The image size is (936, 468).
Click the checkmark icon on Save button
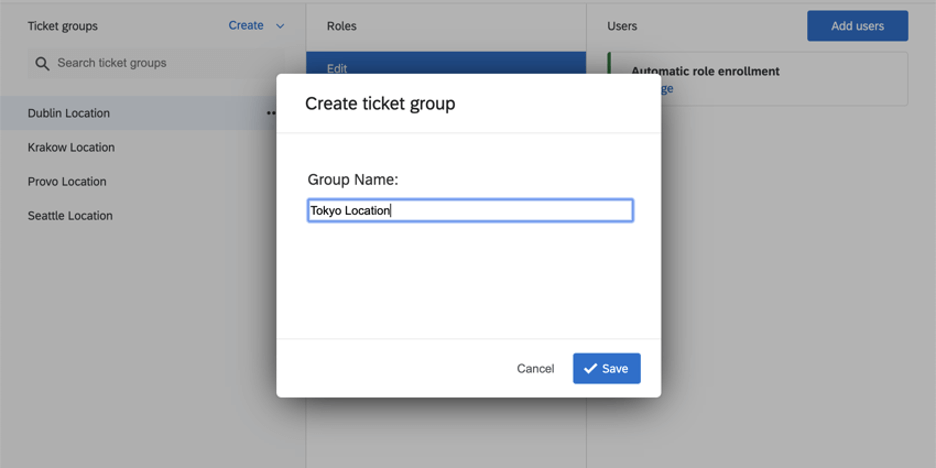590,369
